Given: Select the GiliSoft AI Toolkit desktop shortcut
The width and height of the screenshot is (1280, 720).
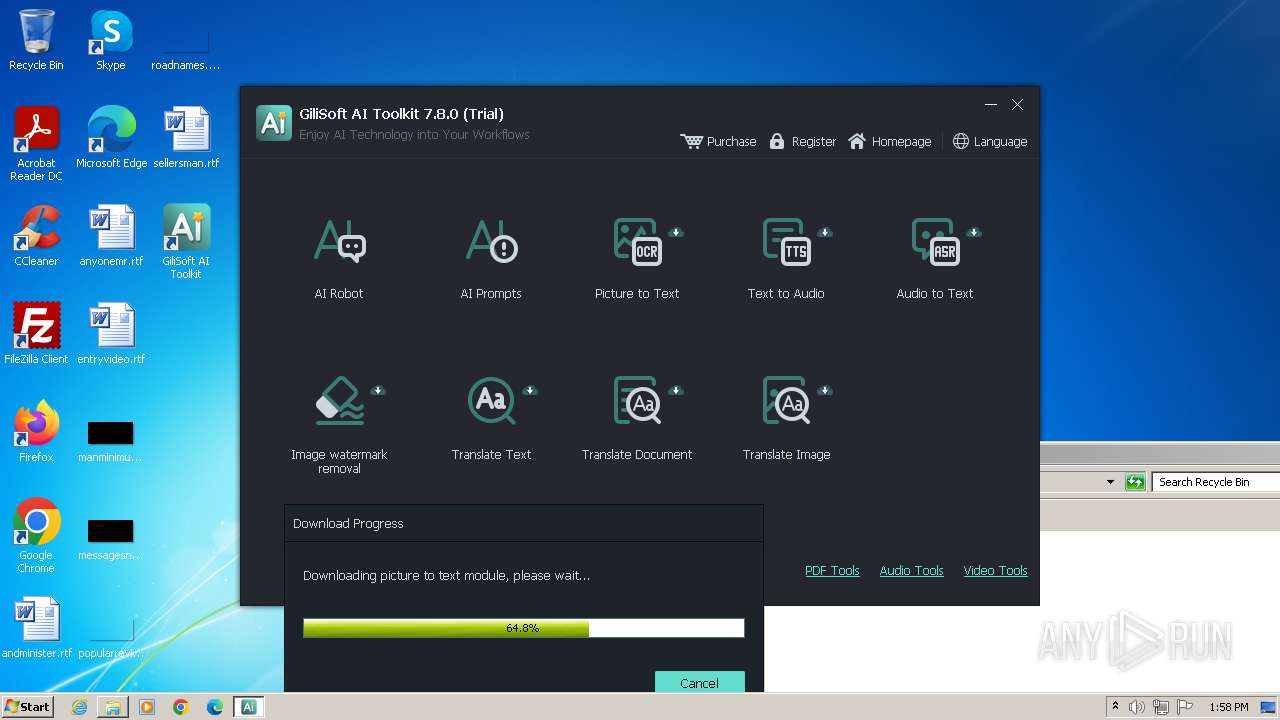Looking at the screenshot, I should coord(186,242).
